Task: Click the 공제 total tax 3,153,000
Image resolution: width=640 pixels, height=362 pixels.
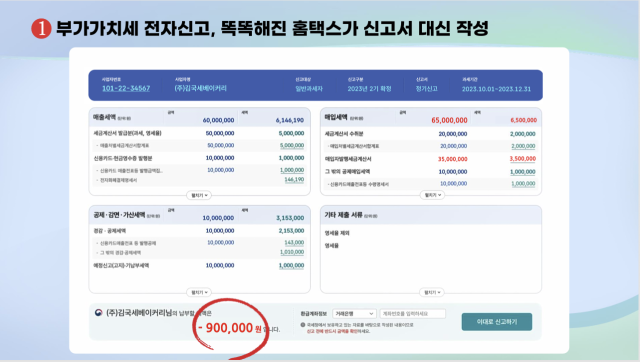Action: (x=290, y=218)
